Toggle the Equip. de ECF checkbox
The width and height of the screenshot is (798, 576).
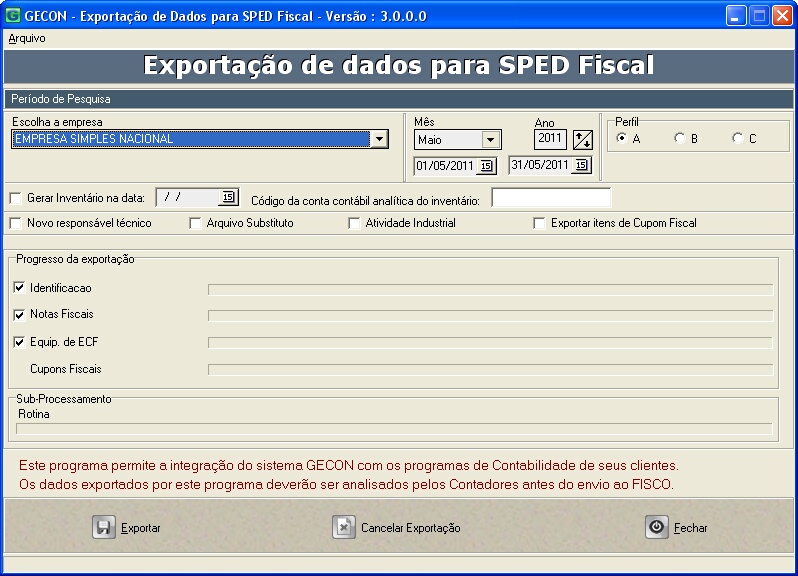coord(19,342)
